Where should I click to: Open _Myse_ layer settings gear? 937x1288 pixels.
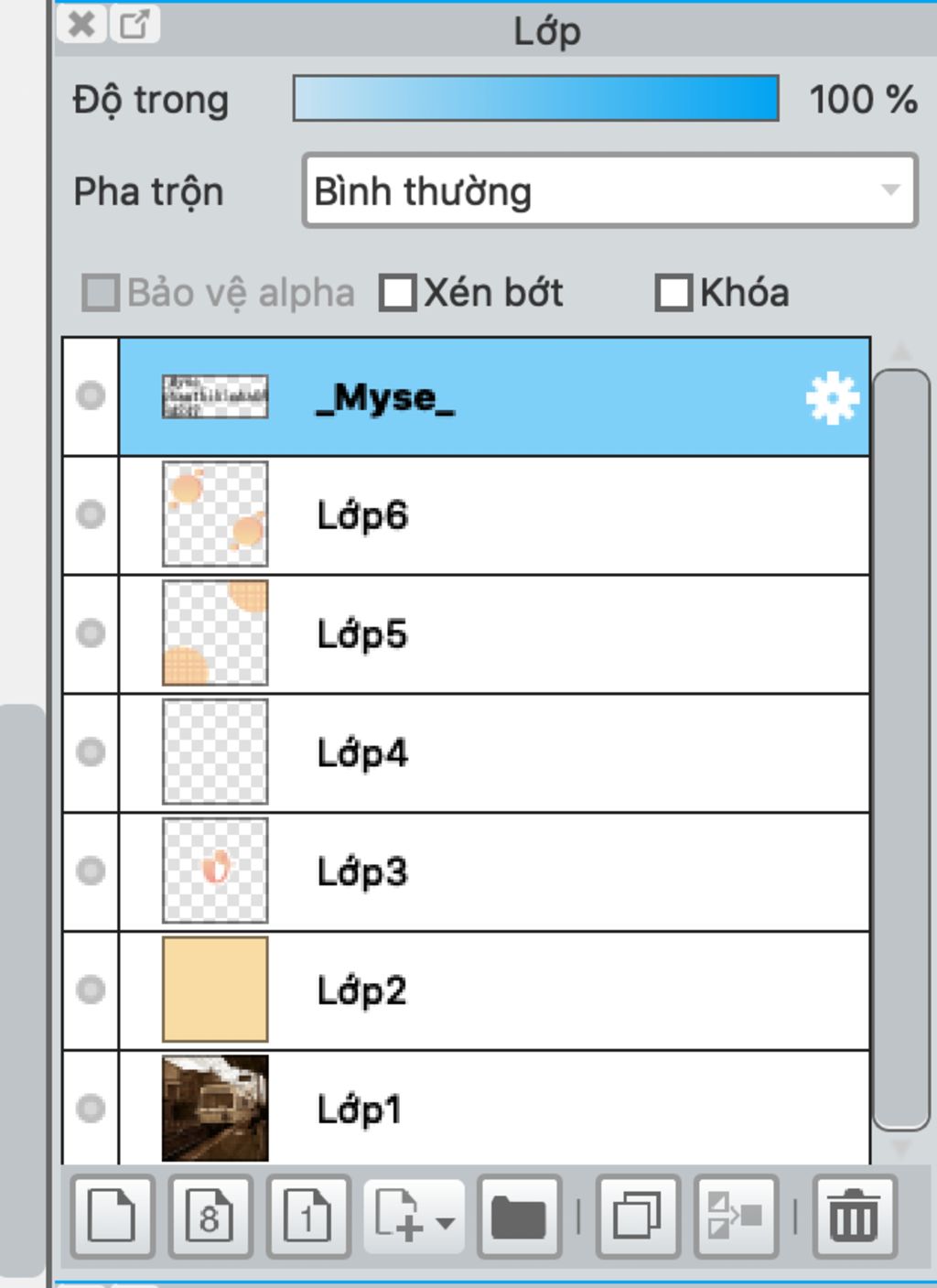(x=832, y=398)
